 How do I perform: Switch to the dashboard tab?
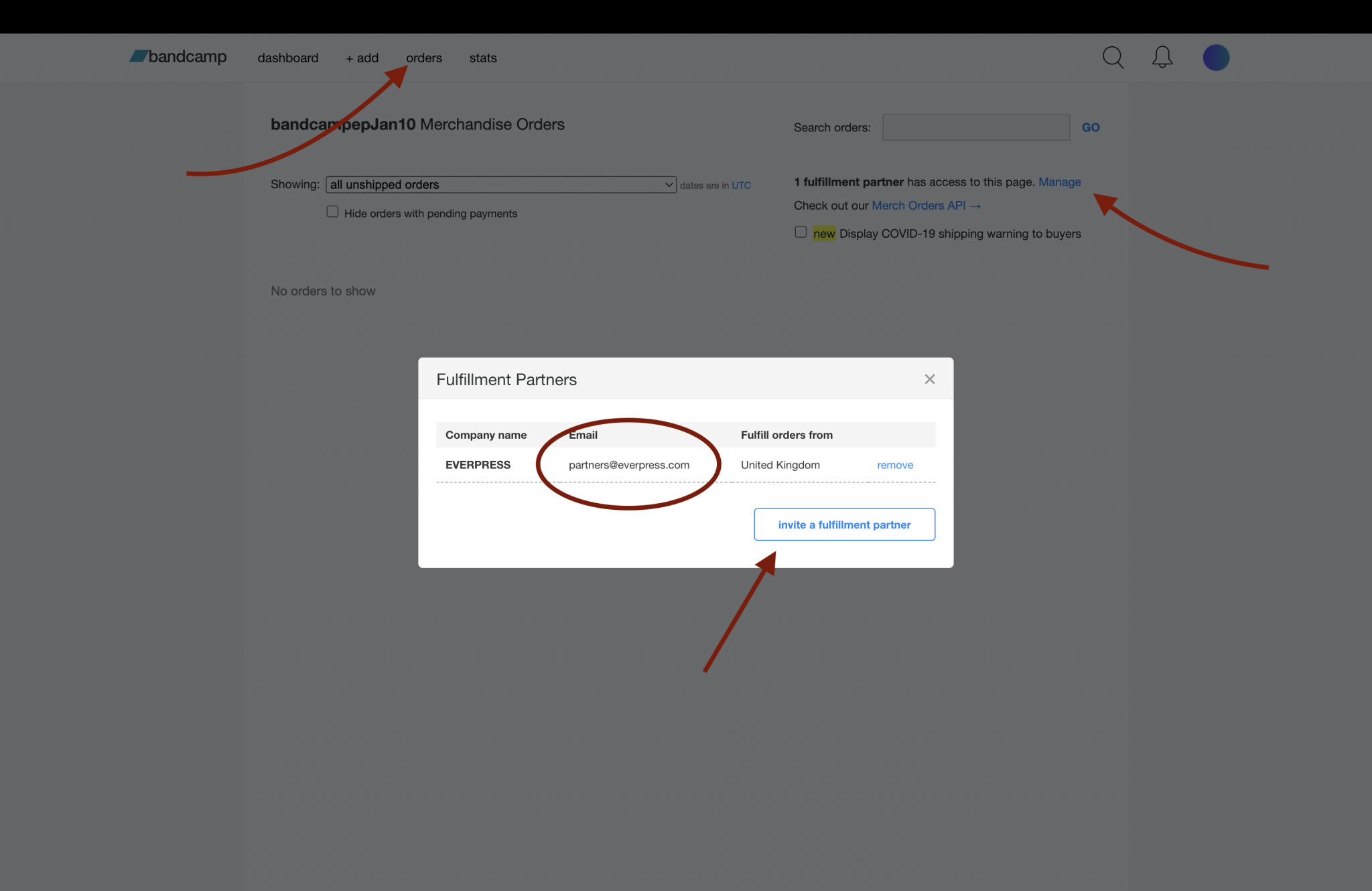coord(288,58)
